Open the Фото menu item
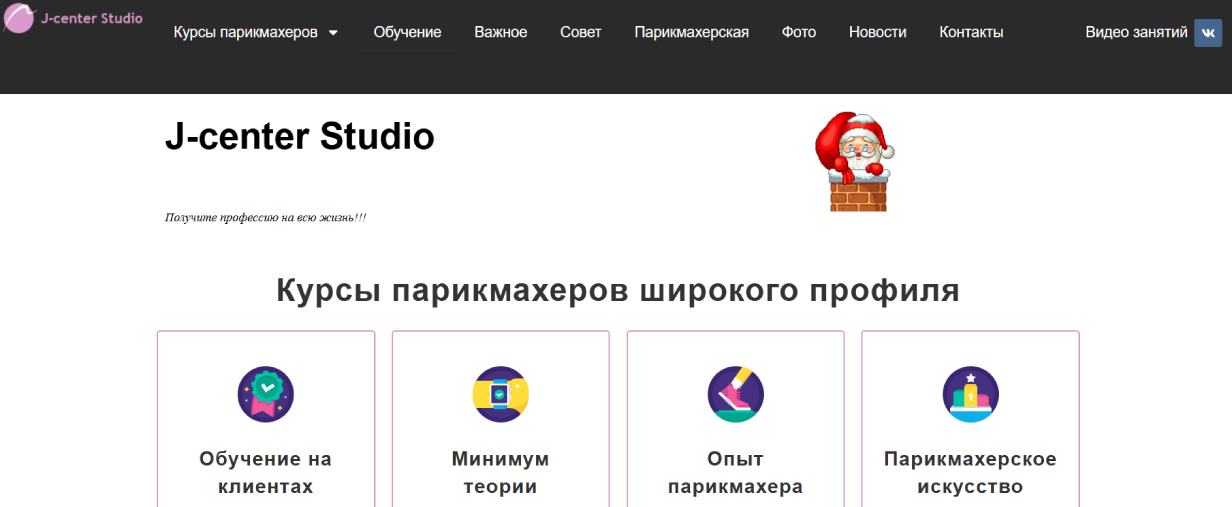 pyautogui.click(x=799, y=32)
